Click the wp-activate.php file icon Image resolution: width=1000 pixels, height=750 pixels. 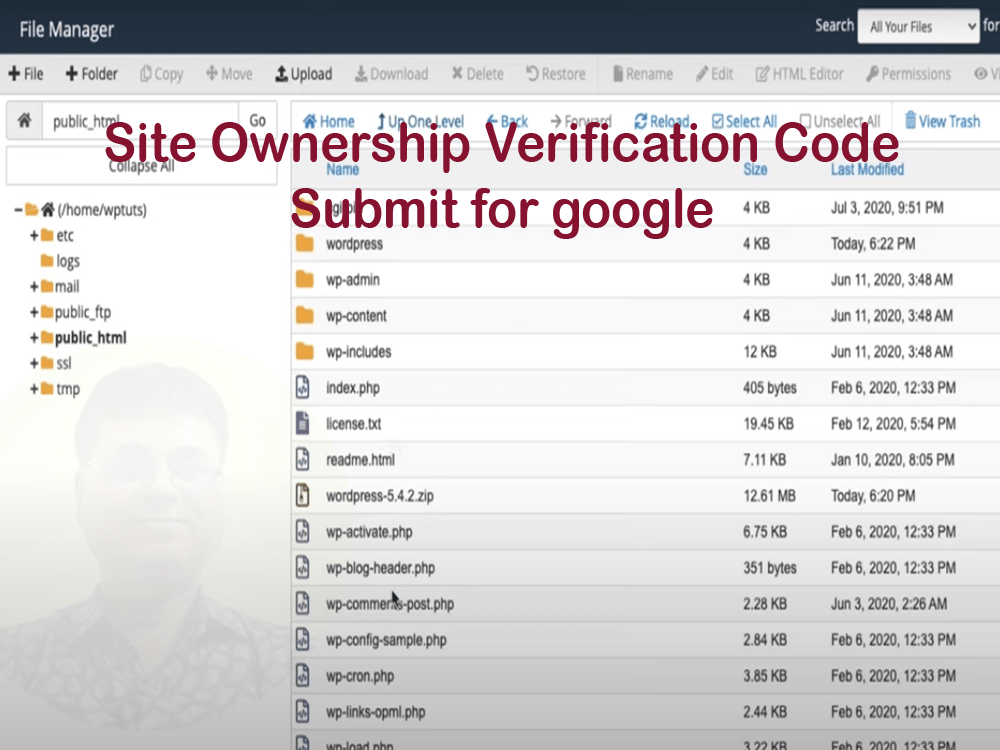pos(303,531)
